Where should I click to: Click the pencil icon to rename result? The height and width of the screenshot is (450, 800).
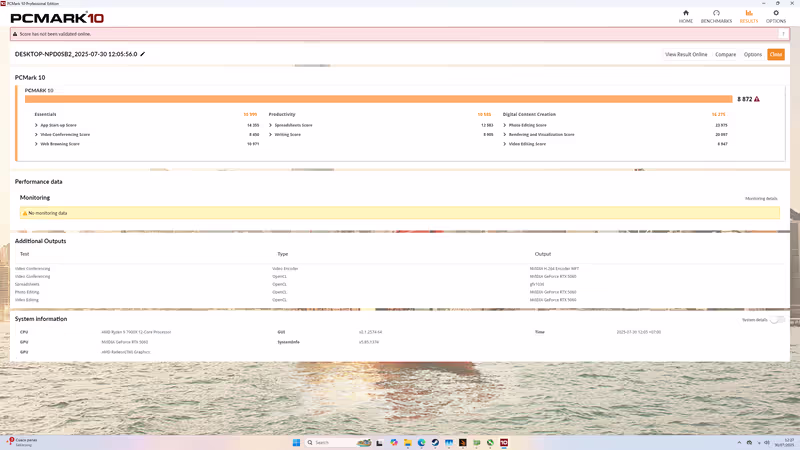143,54
